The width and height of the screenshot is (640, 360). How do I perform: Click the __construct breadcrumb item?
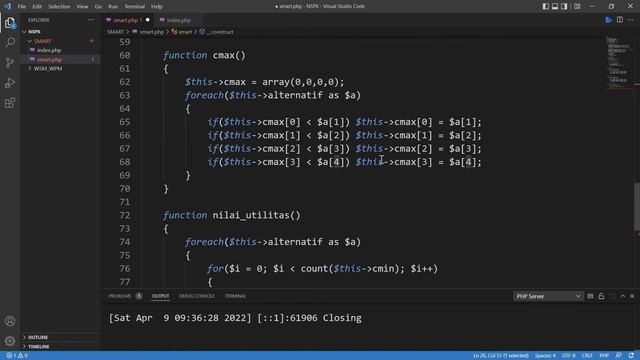[220, 32]
